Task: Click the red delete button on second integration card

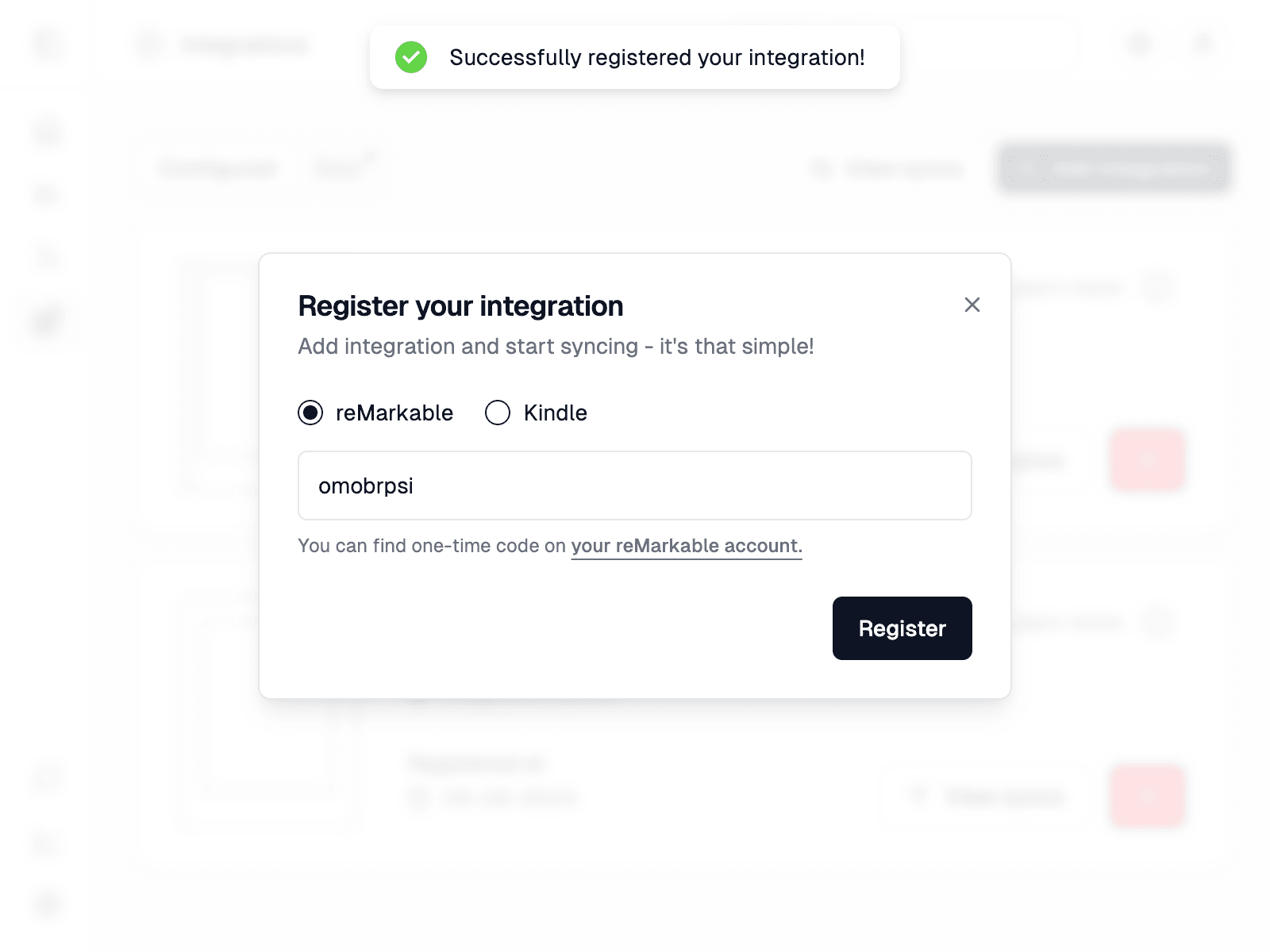Action: pyautogui.click(x=1147, y=796)
